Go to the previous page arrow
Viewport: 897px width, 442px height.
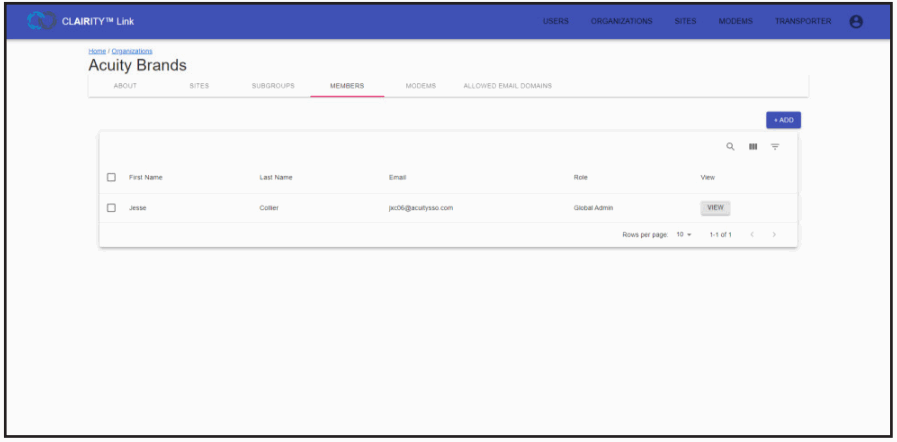pos(752,234)
